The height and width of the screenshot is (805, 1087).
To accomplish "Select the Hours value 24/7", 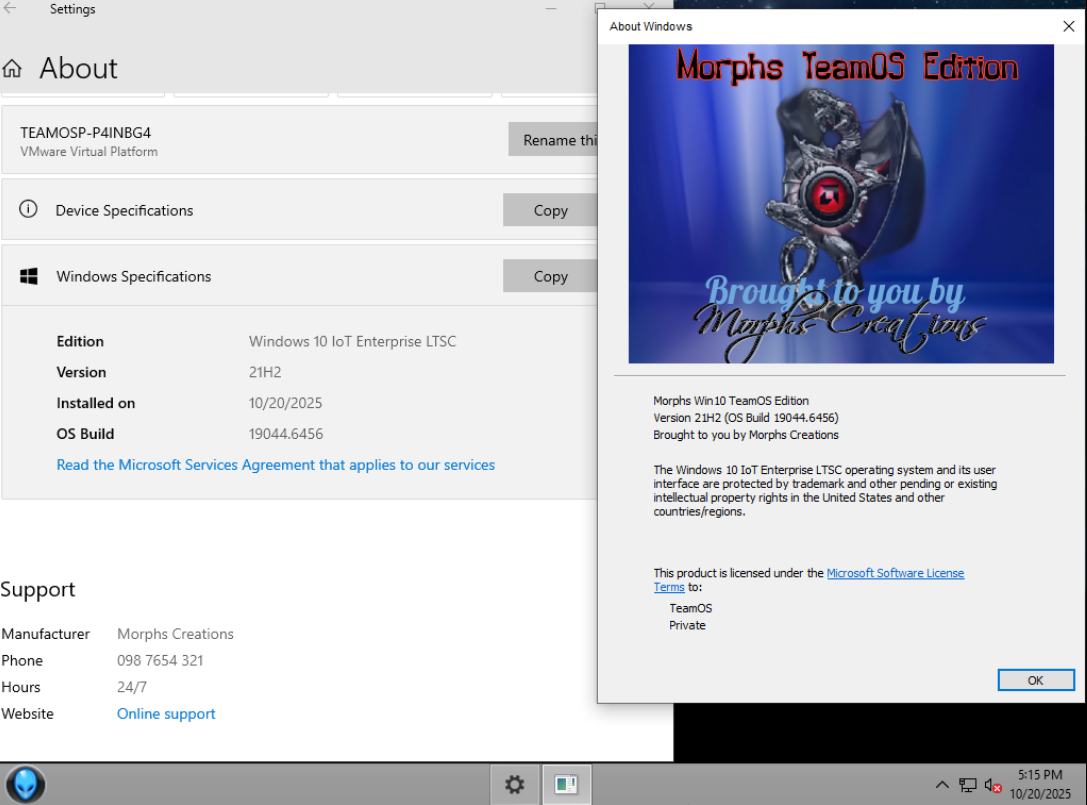I will tap(132, 687).
